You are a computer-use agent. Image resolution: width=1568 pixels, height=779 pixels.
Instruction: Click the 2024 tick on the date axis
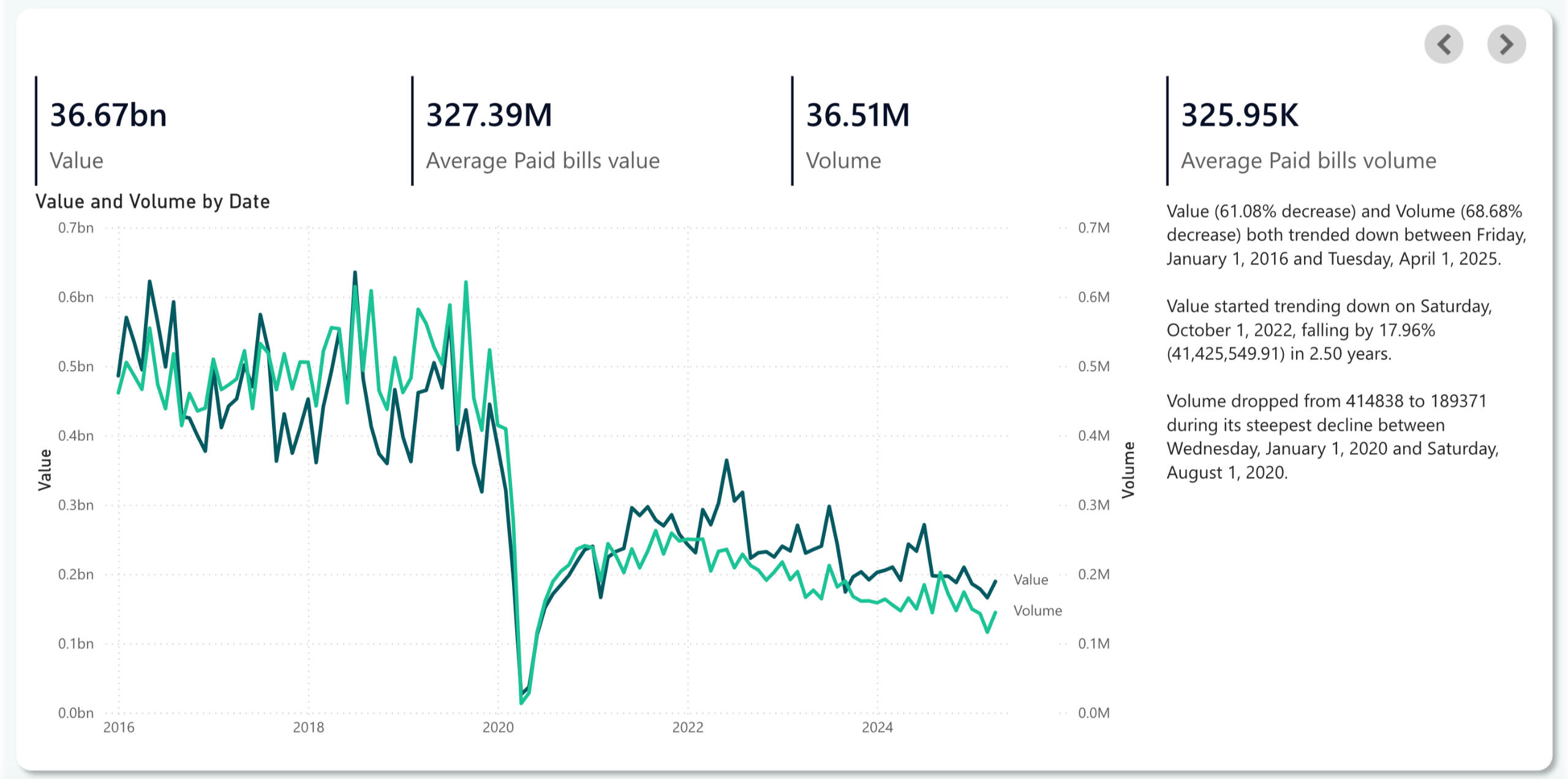[x=877, y=727]
